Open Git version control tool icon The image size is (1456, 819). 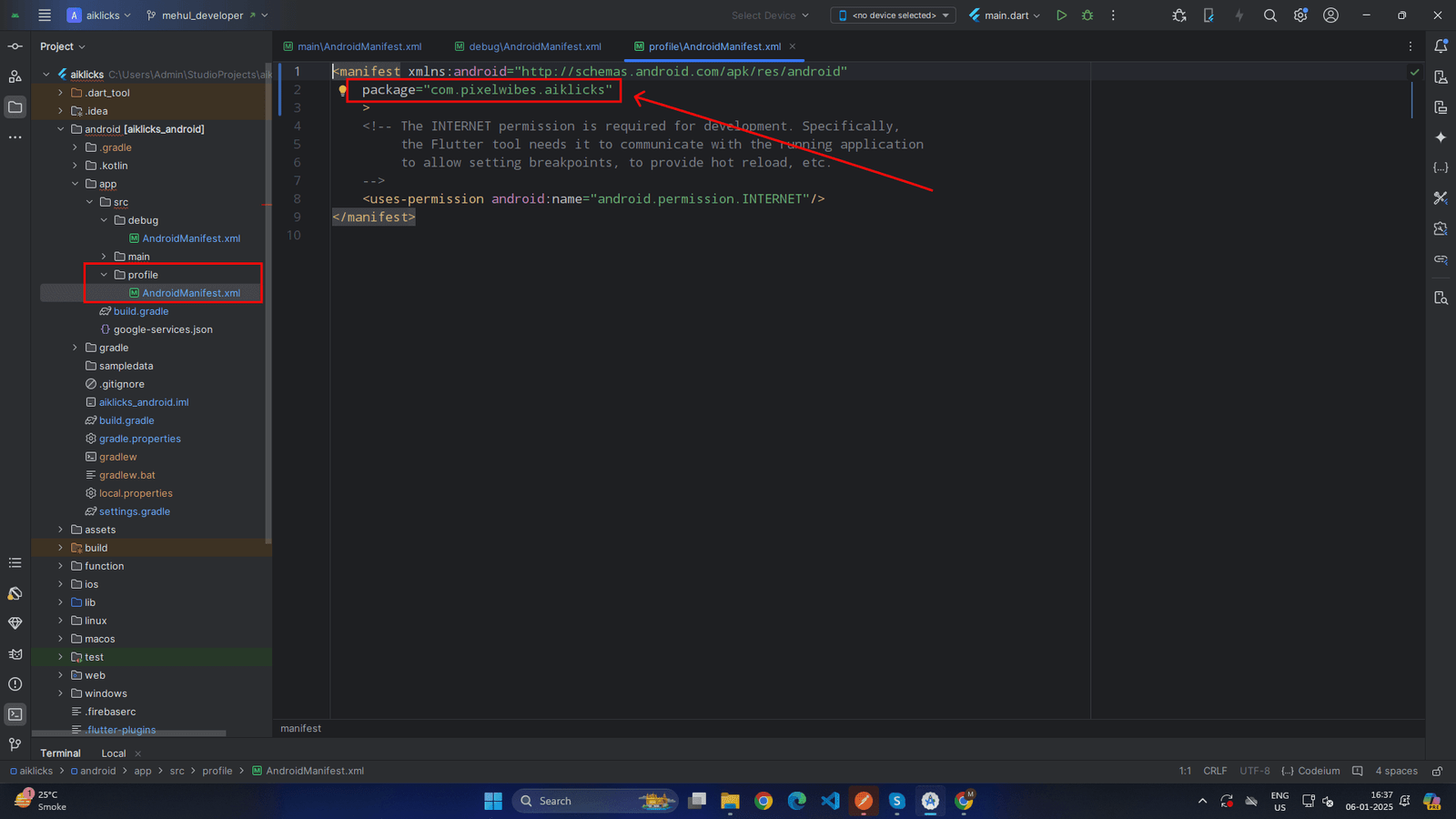[15, 744]
